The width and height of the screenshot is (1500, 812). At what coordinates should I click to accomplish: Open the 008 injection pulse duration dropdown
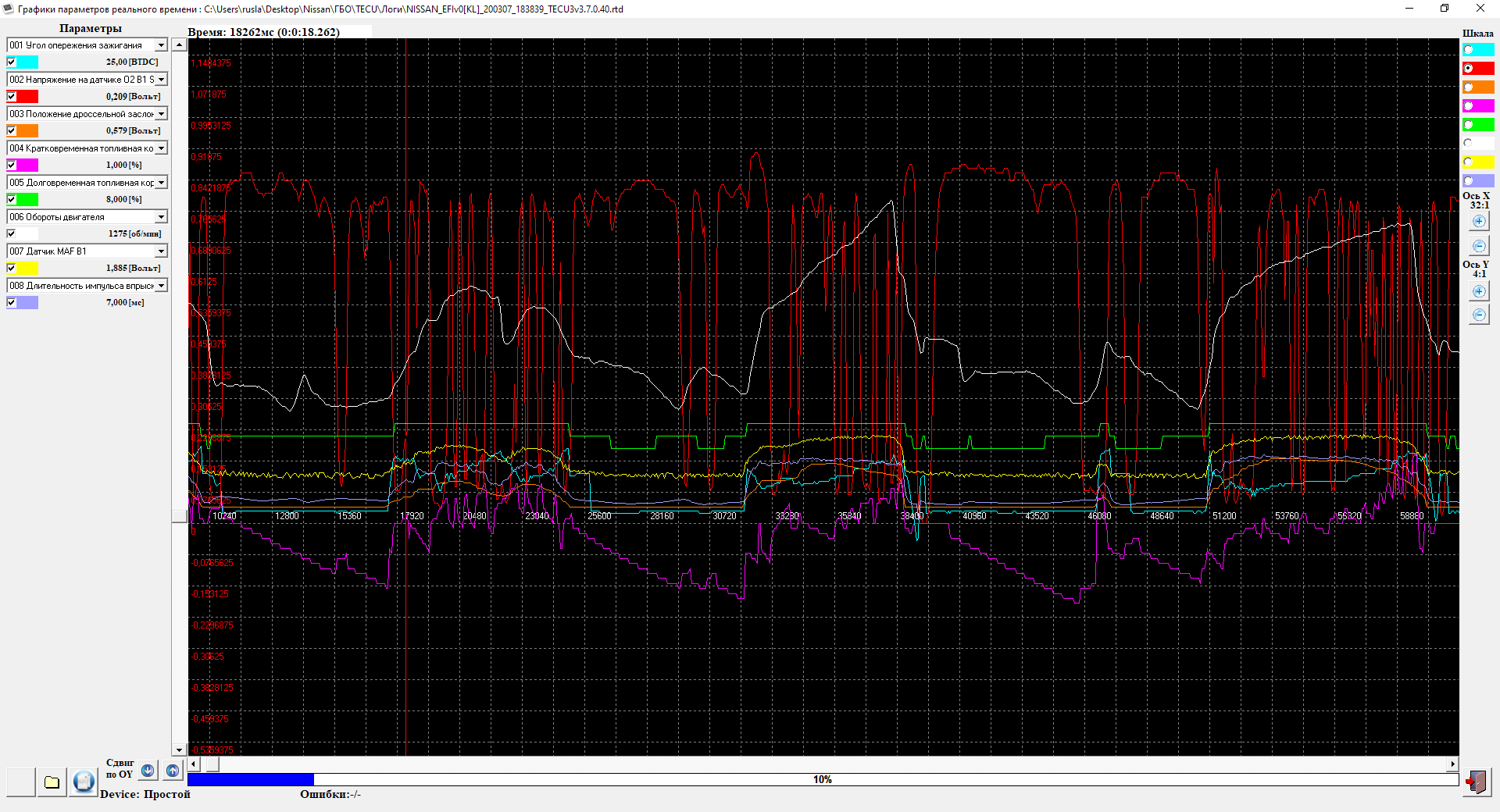(161, 286)
